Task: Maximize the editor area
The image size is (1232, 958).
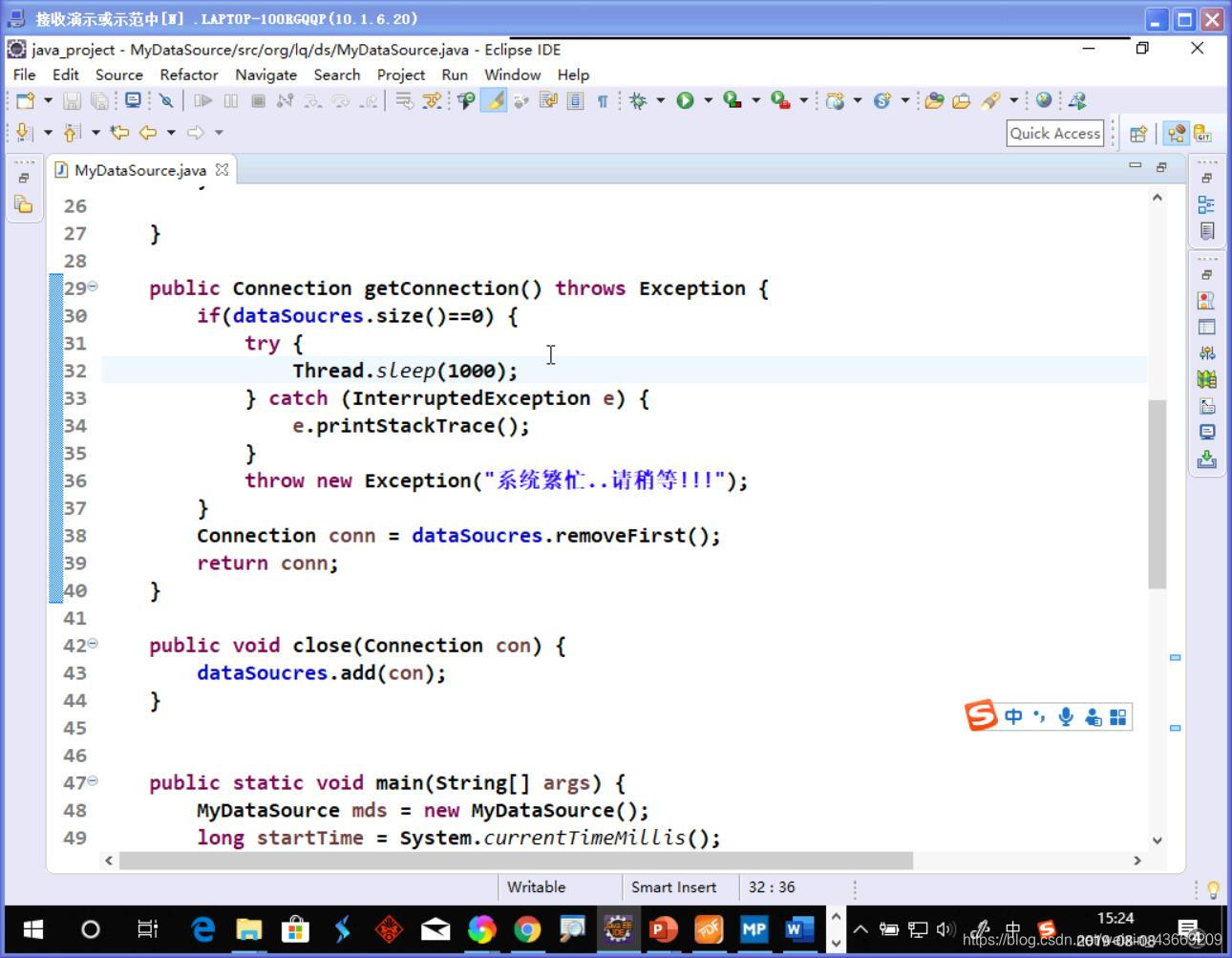Action: click(x=1161, y=166)
